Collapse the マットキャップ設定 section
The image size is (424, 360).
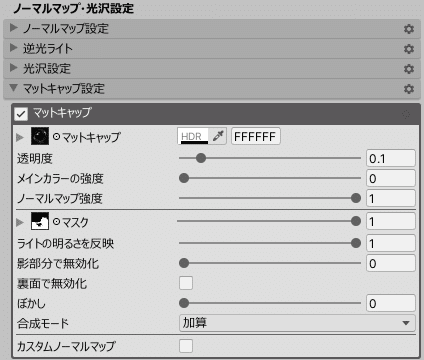point(14,88)
